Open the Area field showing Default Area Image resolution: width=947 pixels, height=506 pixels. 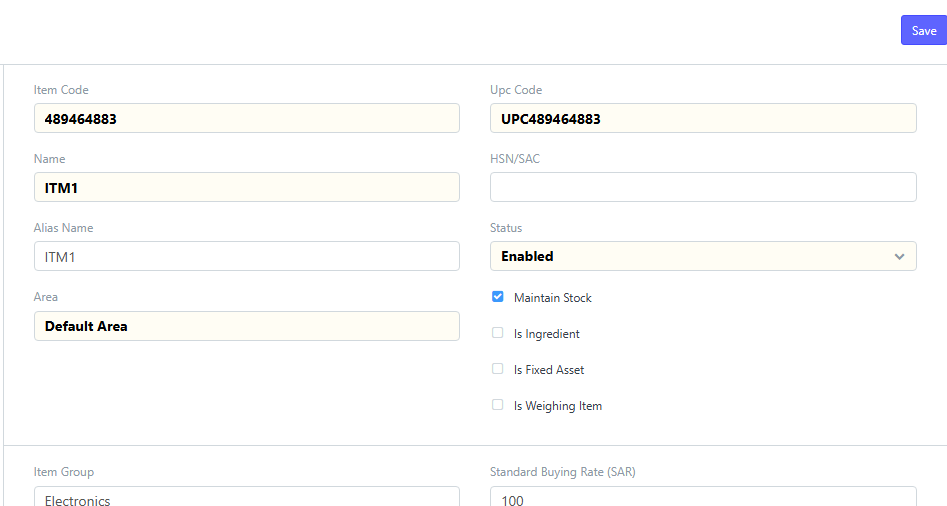click(246, 326)
